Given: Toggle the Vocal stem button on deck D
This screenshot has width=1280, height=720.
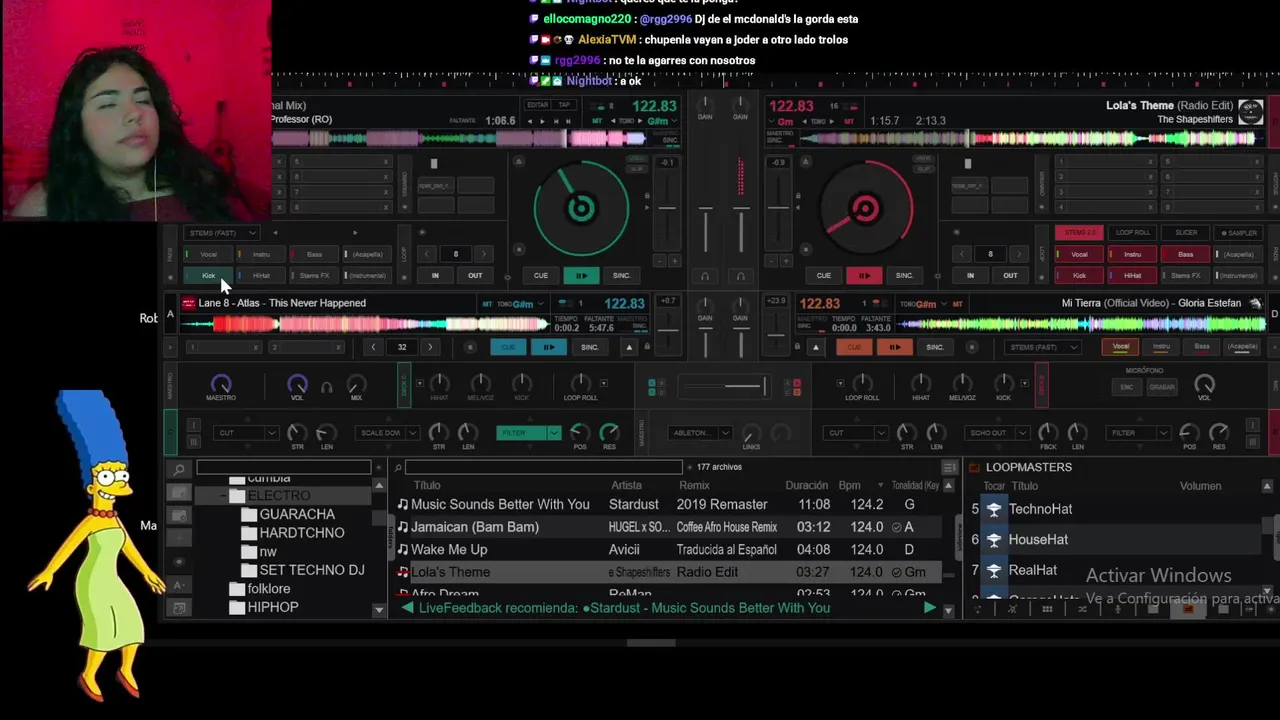Looking at the screenshot, I should [x=1121, y=347].
